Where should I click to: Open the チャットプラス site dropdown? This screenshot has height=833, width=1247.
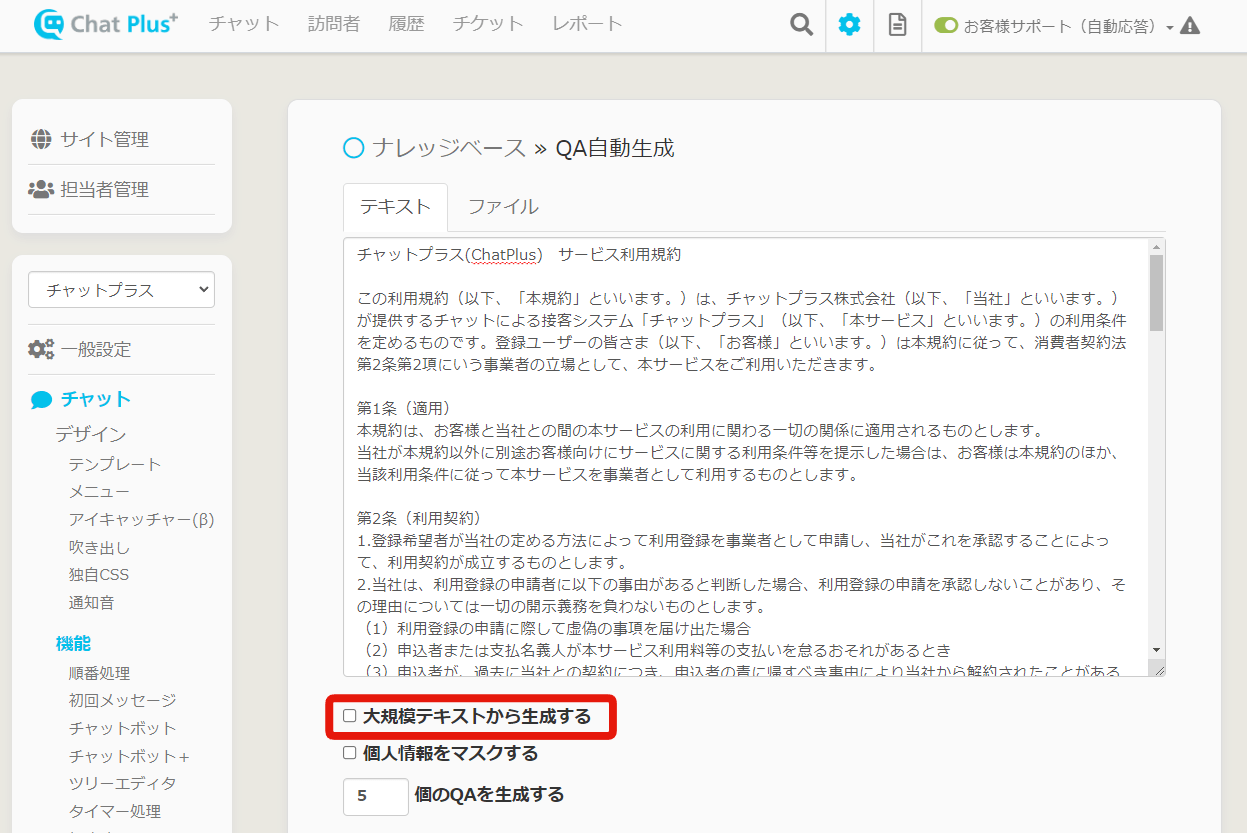click(121, 290)
